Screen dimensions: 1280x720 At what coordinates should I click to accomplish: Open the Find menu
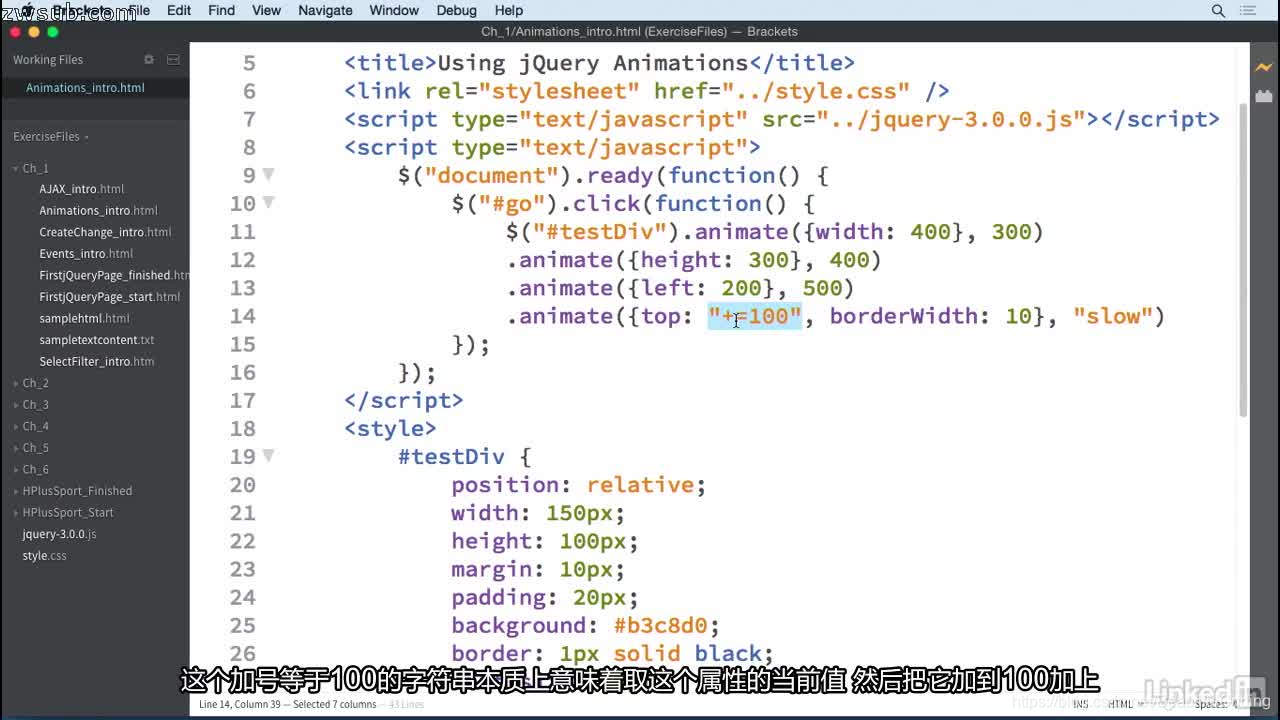point(221,10)
